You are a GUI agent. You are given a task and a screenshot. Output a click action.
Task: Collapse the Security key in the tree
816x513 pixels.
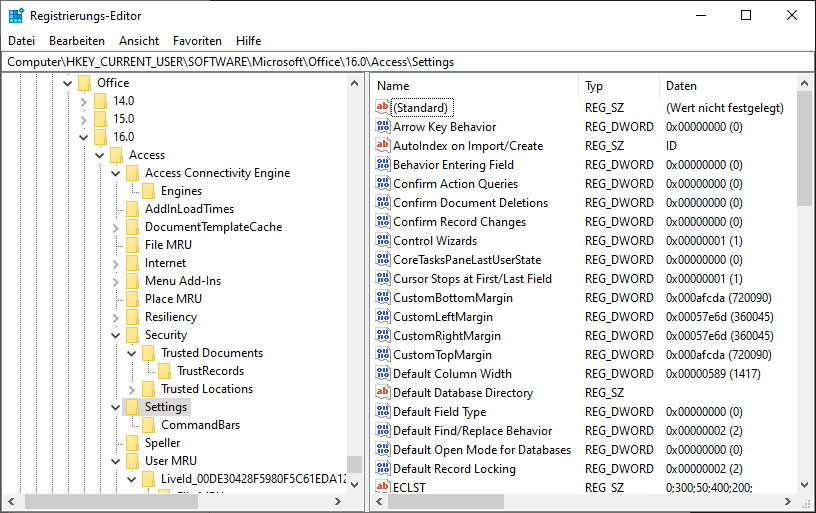click(x=115, y=335)
